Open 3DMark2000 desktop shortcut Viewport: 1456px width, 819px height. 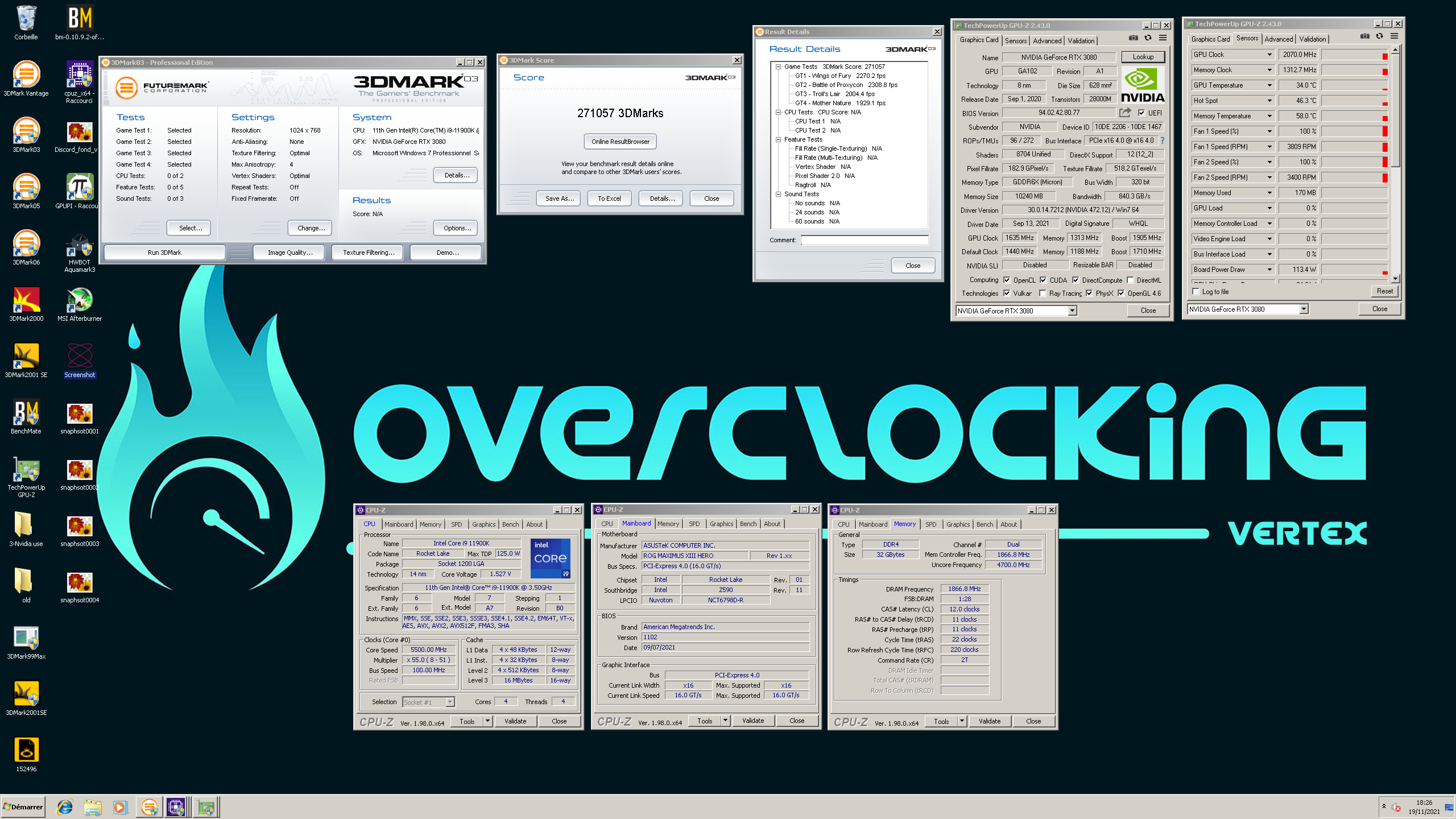[x=26, y=304]
